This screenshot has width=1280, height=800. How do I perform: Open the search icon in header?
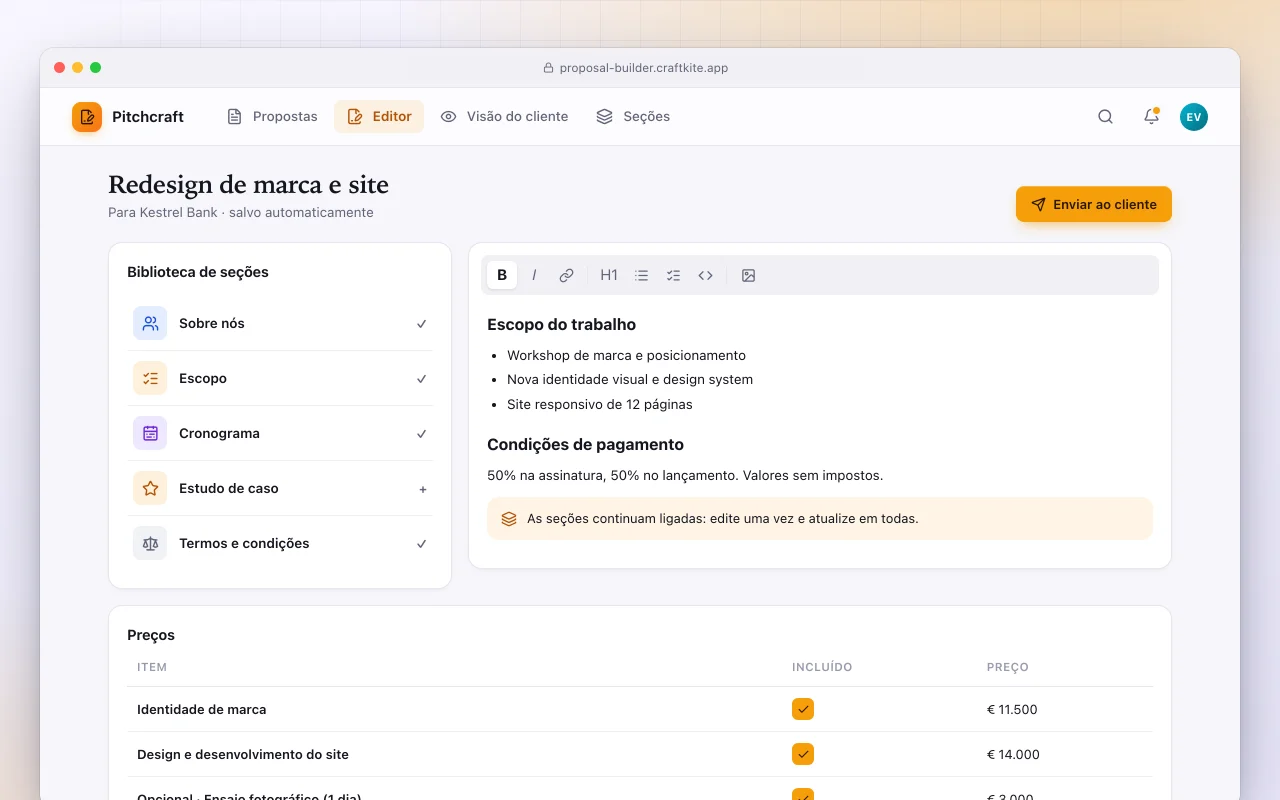click(1105, 117)
